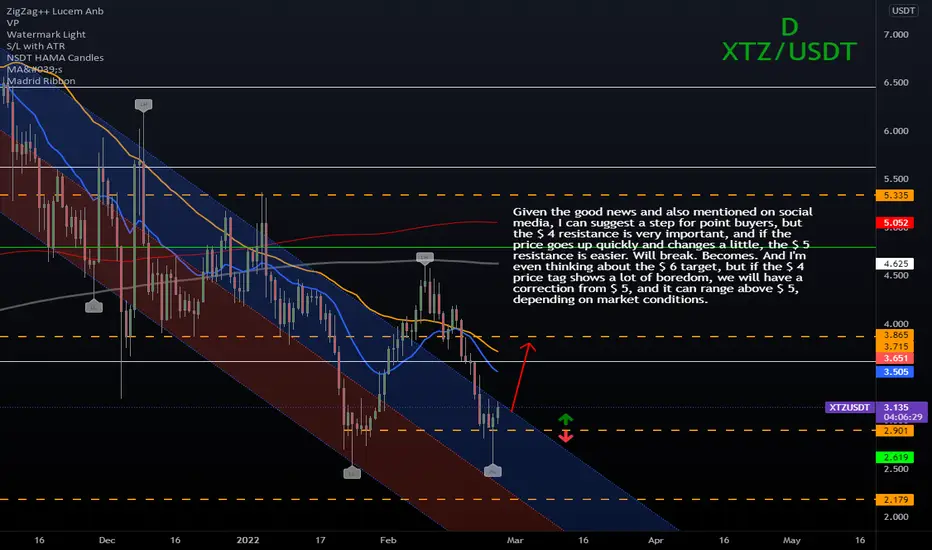Click the 04:06:29 candle countdown
This screenshot has width=932, height=550.
(x=903, y=417)
